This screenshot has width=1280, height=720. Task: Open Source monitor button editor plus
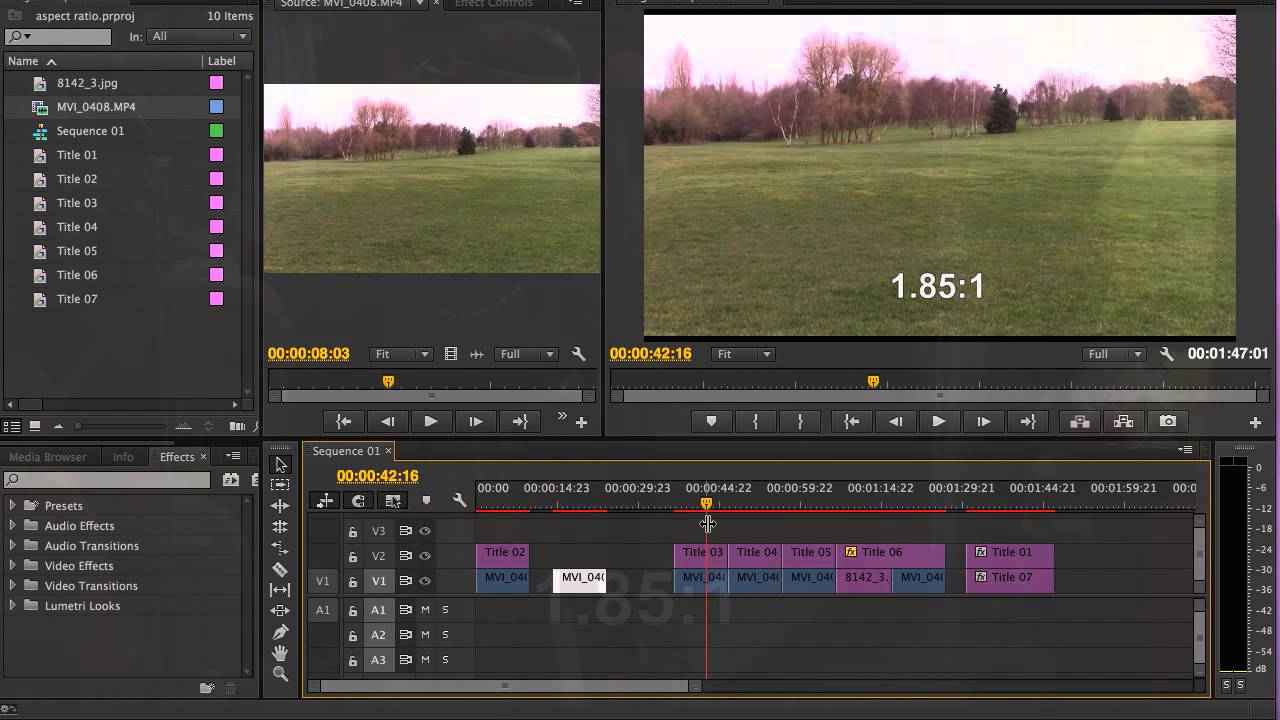[581, 423]
